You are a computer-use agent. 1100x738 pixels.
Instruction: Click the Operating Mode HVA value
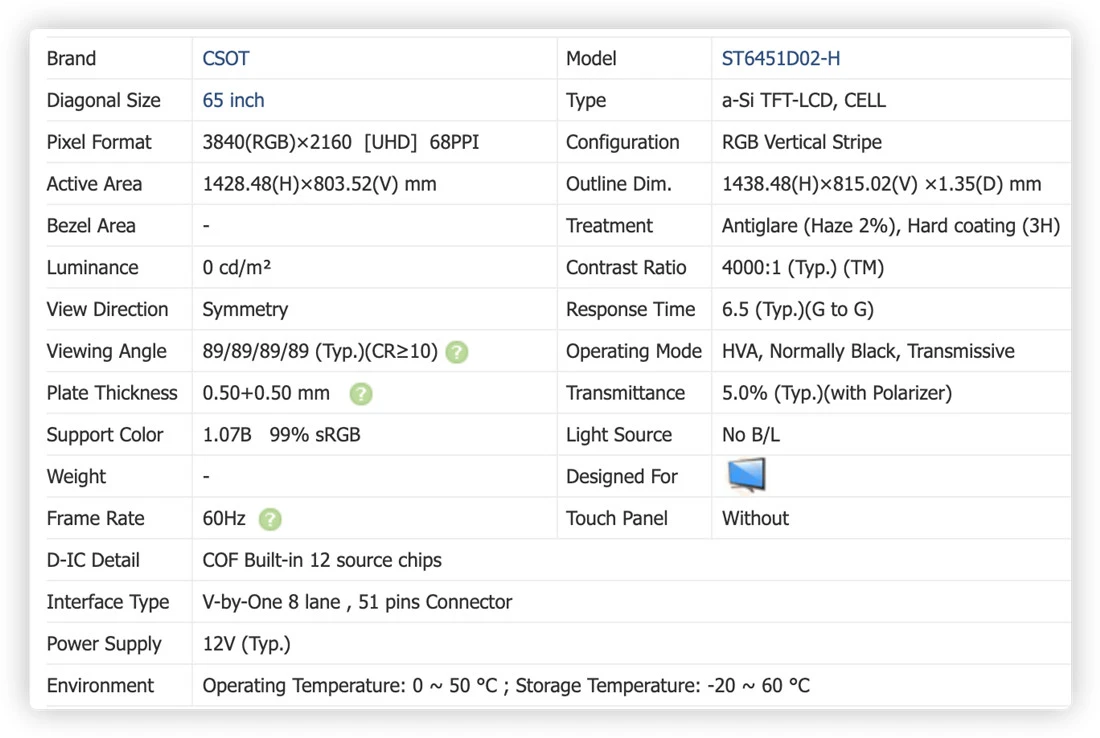(868, 351)
